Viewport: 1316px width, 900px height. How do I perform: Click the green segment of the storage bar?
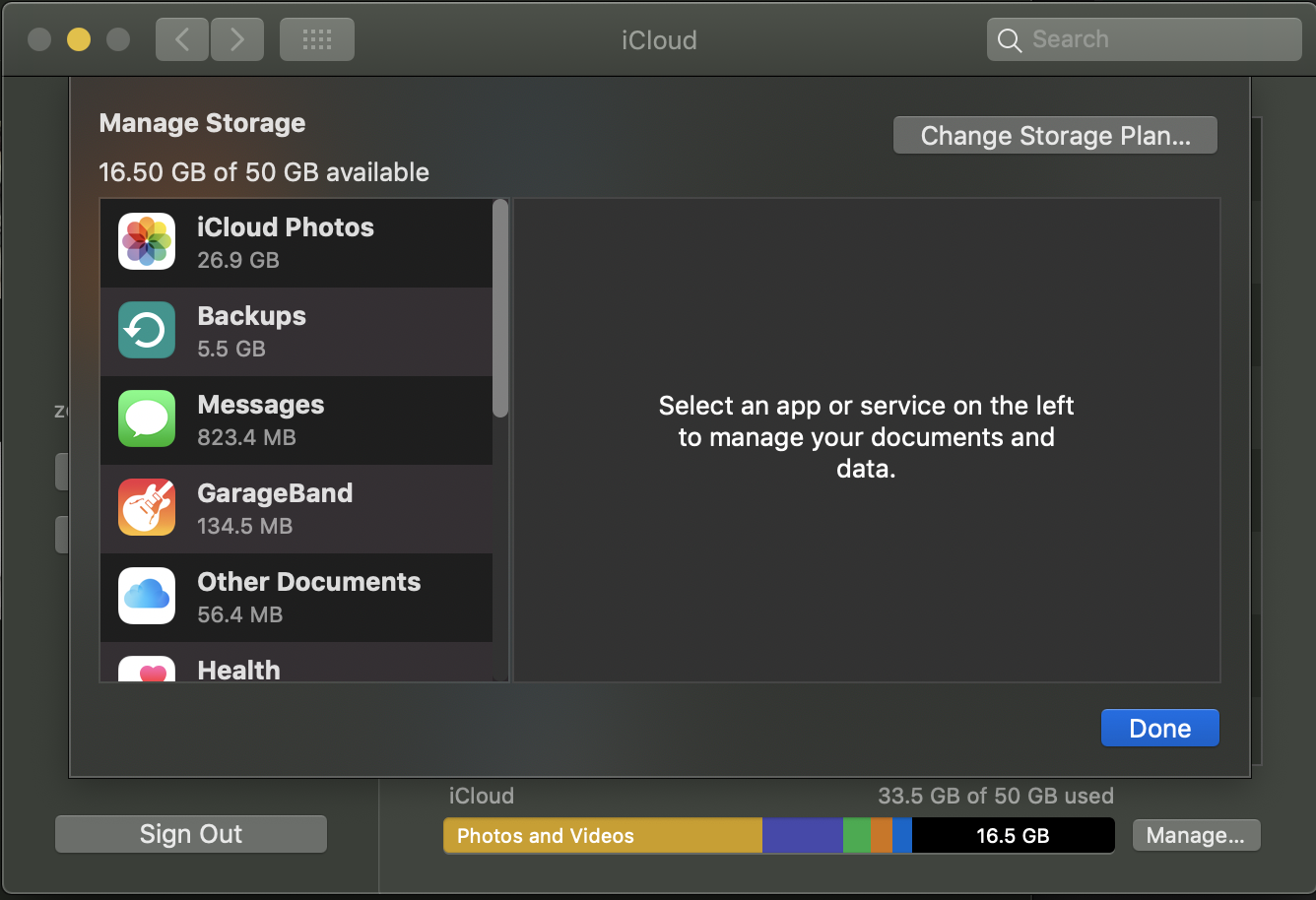click(857, 836)
